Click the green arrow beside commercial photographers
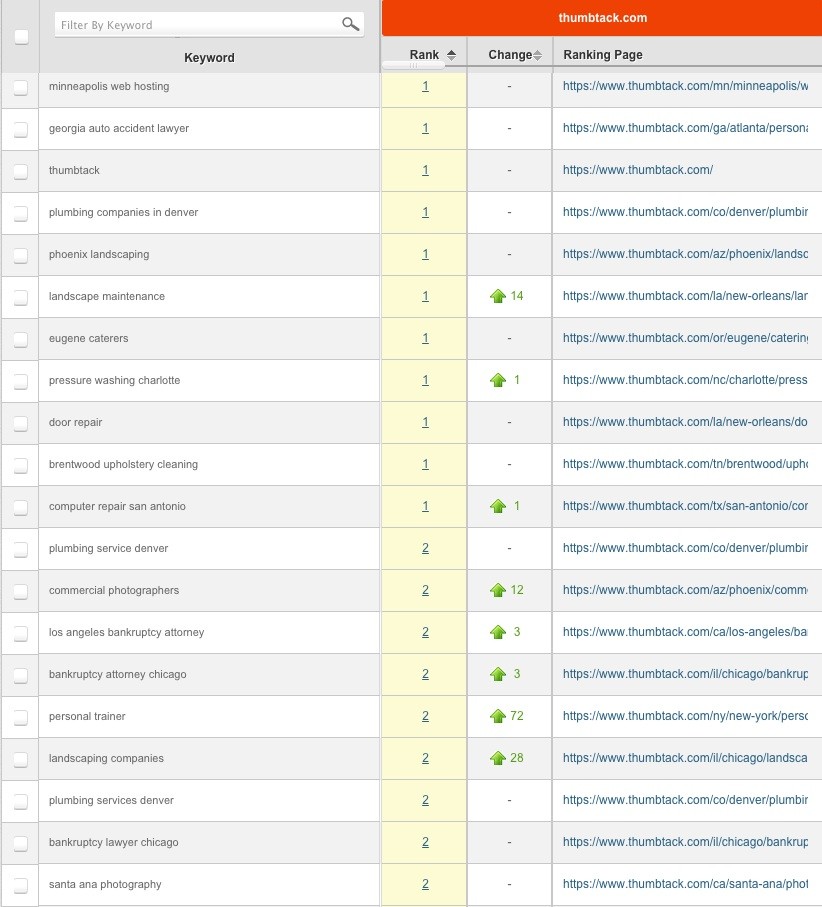Image resolution: width=822 pixels, height=907 pixels. 499,590
